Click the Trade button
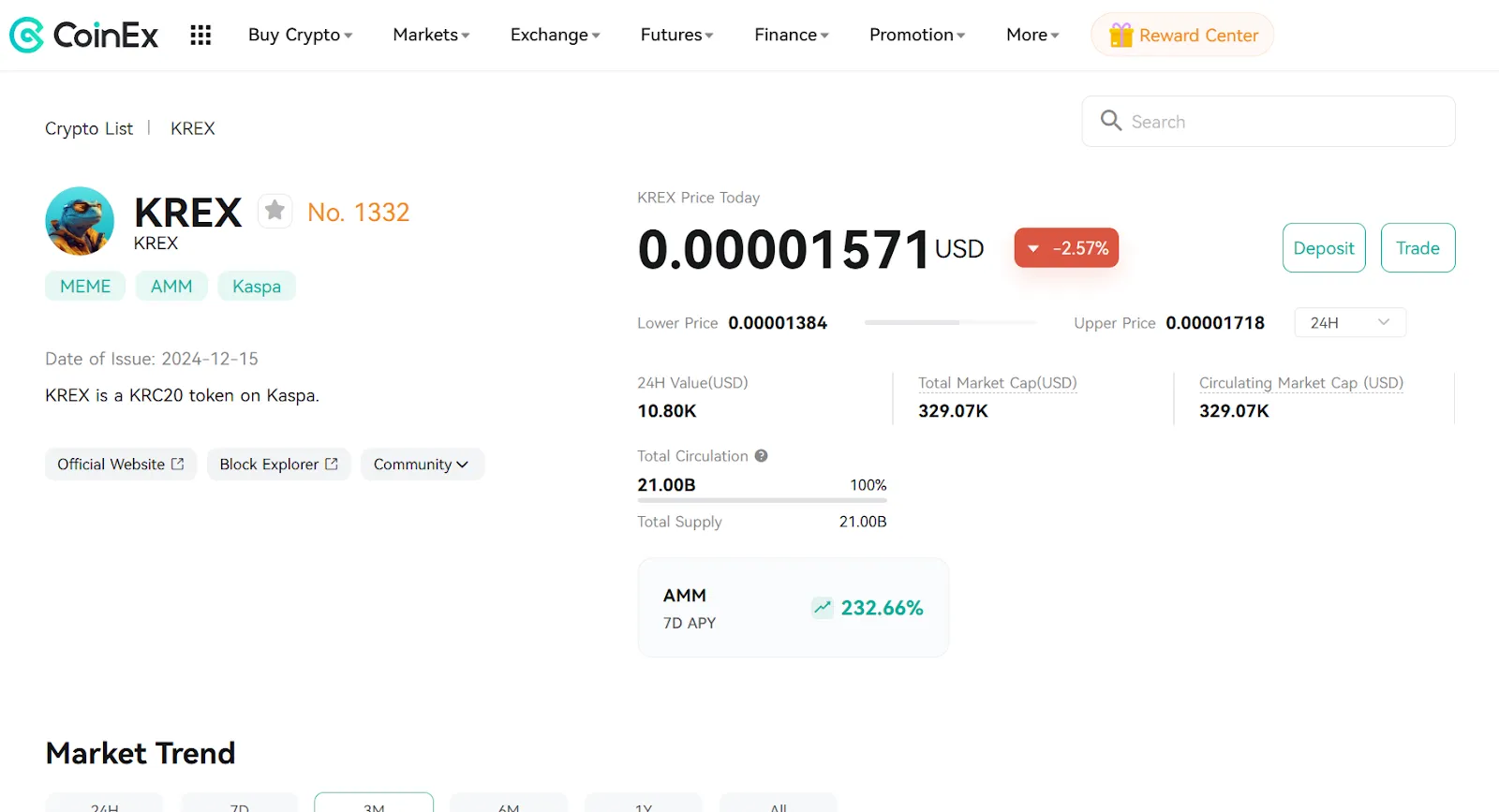The width and height of the screenshot is (1499, 812). coord(1417,248)
